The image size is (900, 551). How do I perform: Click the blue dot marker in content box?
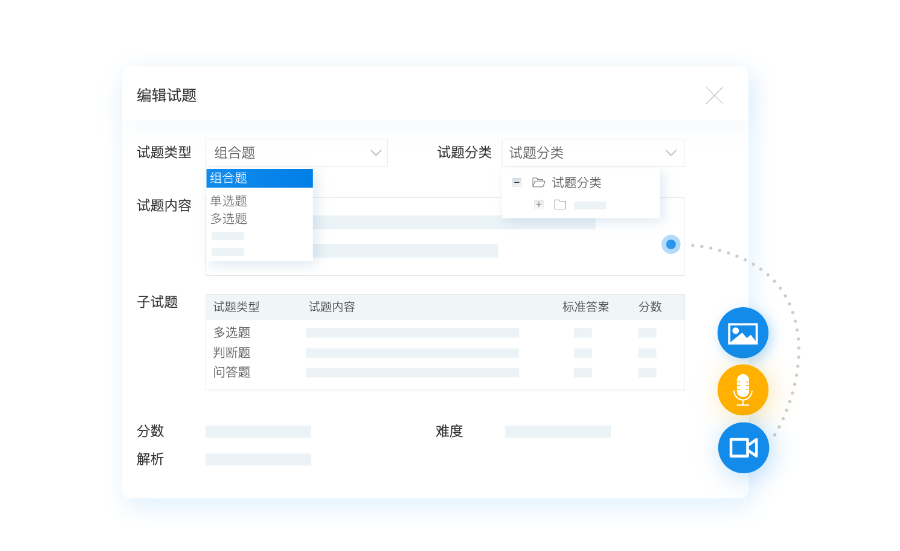click(671, 244)
